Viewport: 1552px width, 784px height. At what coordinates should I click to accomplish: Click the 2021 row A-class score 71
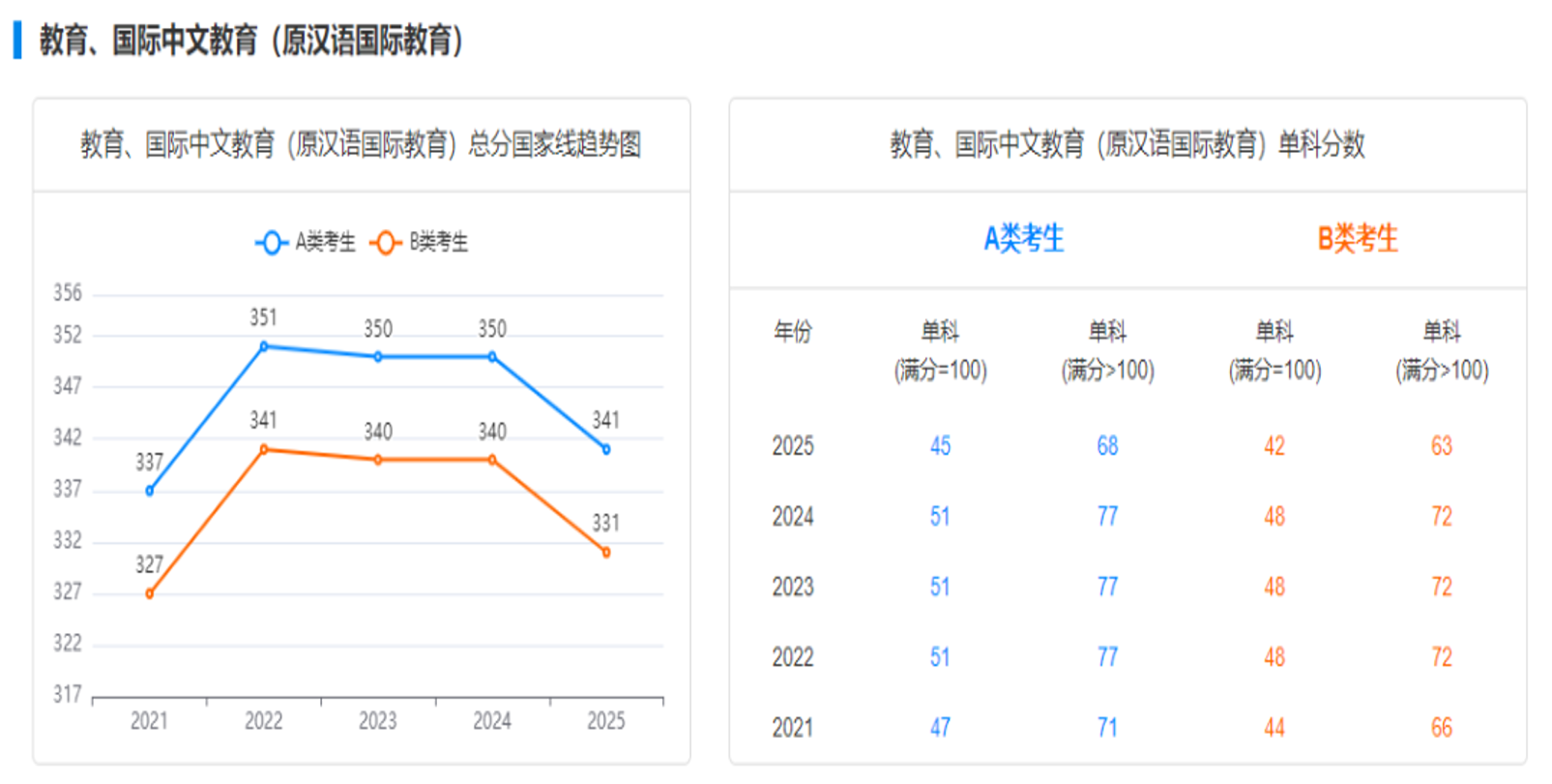[1107, 727]
